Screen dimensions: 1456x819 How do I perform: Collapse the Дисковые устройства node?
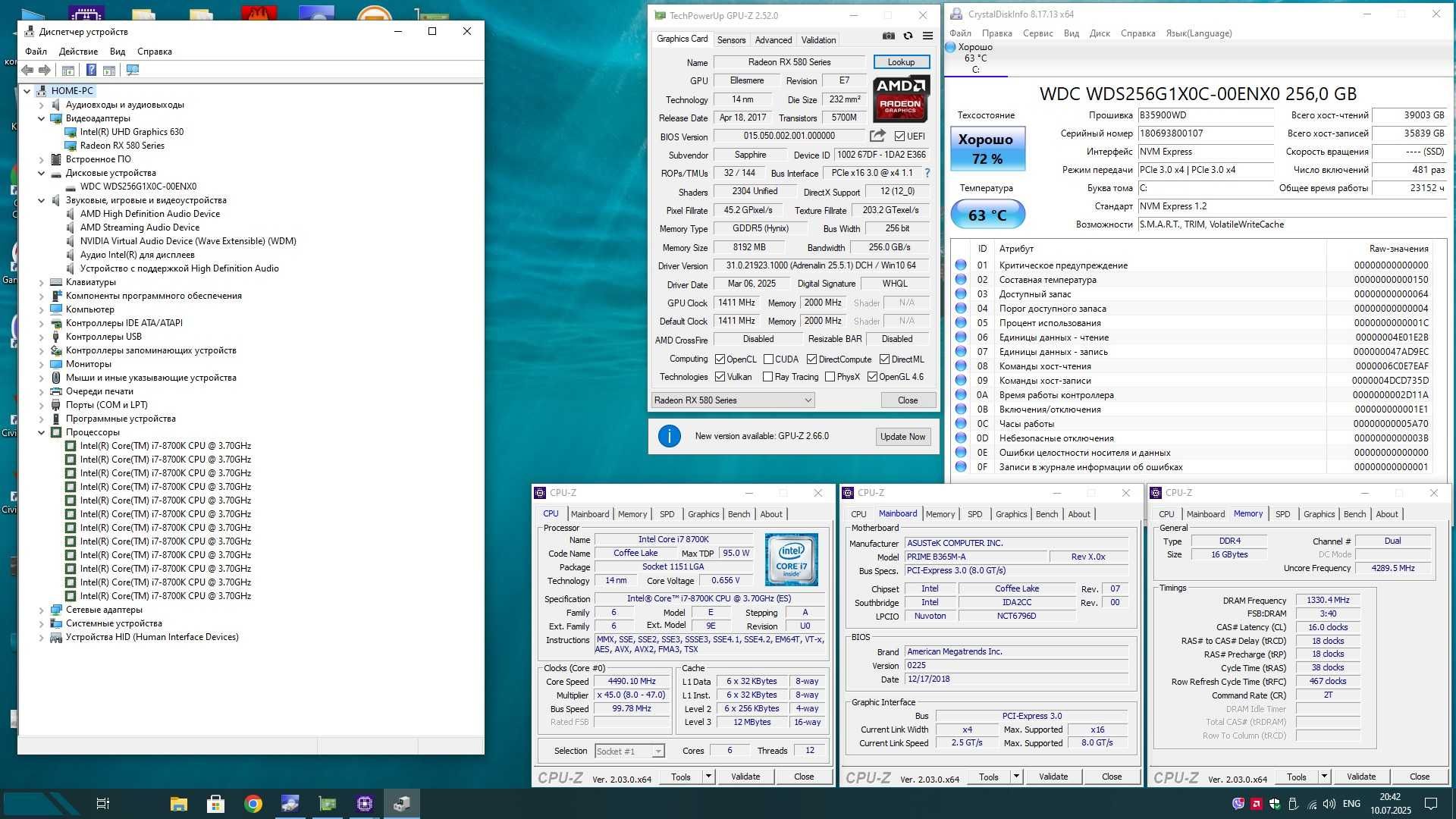[42, 173]
